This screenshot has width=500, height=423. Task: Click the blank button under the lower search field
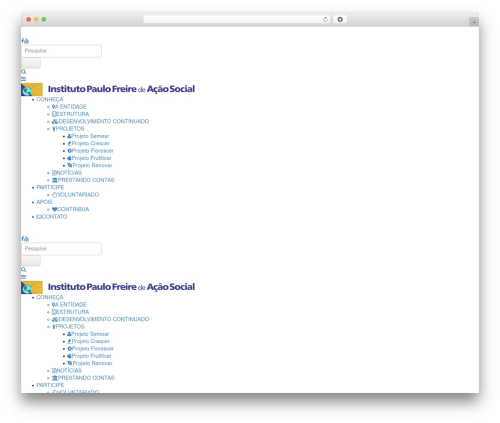tap(31, 261)
